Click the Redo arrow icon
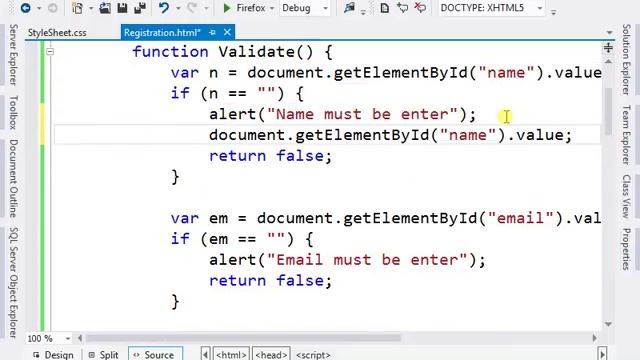The height and width of the screenshot is (360, 640). coord(192,8)
